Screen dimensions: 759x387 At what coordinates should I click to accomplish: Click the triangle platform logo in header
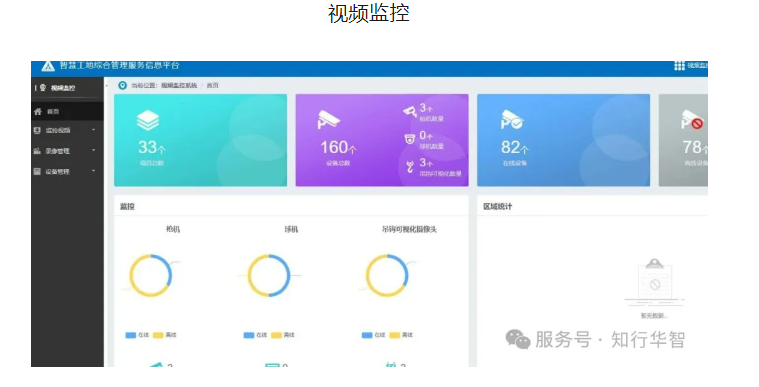click(x=48, y=66)
